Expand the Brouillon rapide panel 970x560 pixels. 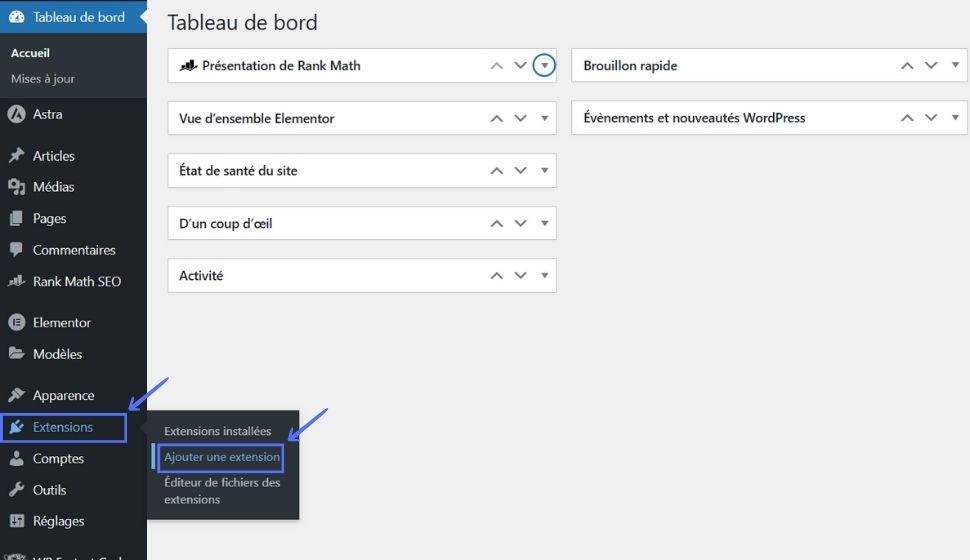pyautogui.click(x=955, y=65)
